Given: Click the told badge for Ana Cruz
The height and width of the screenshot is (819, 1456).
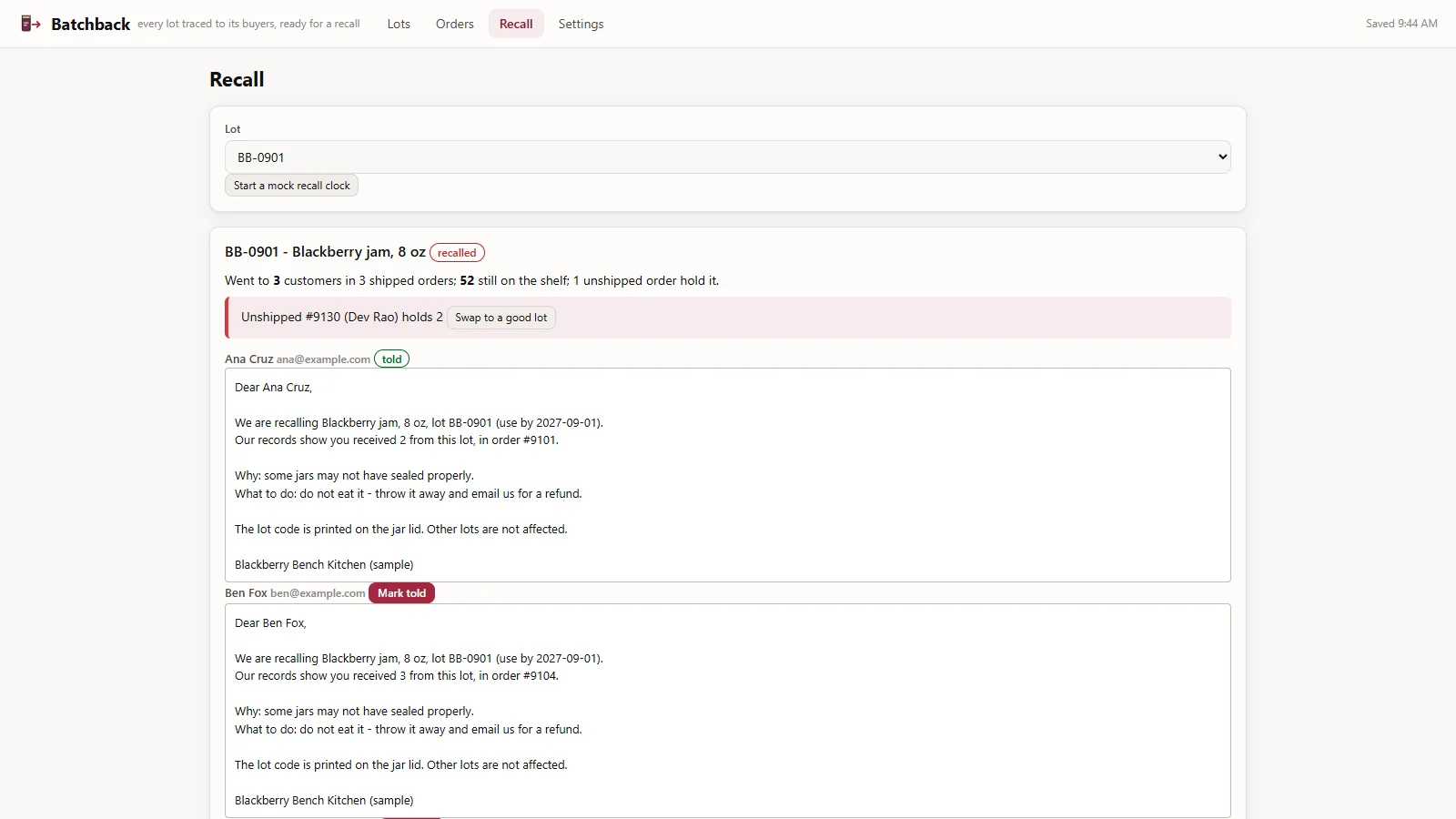Looking at the screenshot, I should click(x=392, y=359).
